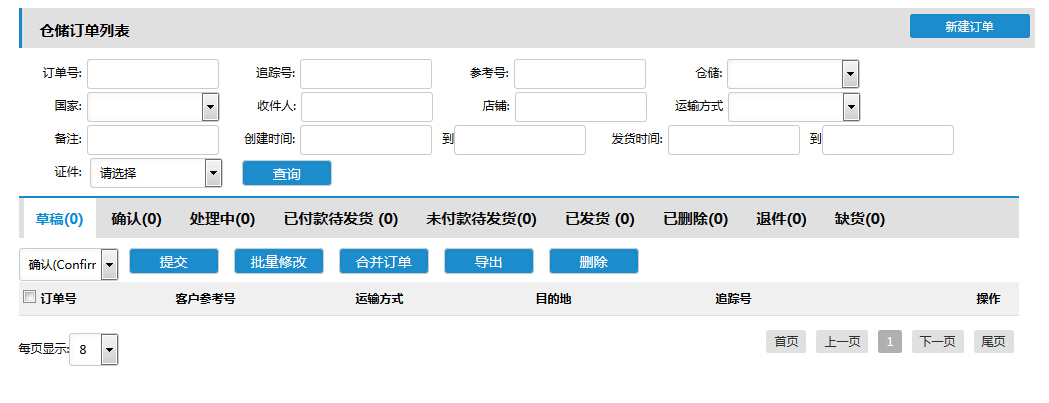Change the 每页显示 page size dropdown
Image resolution: width=1049 pixels, height=403 pixels.
point(94,349)
